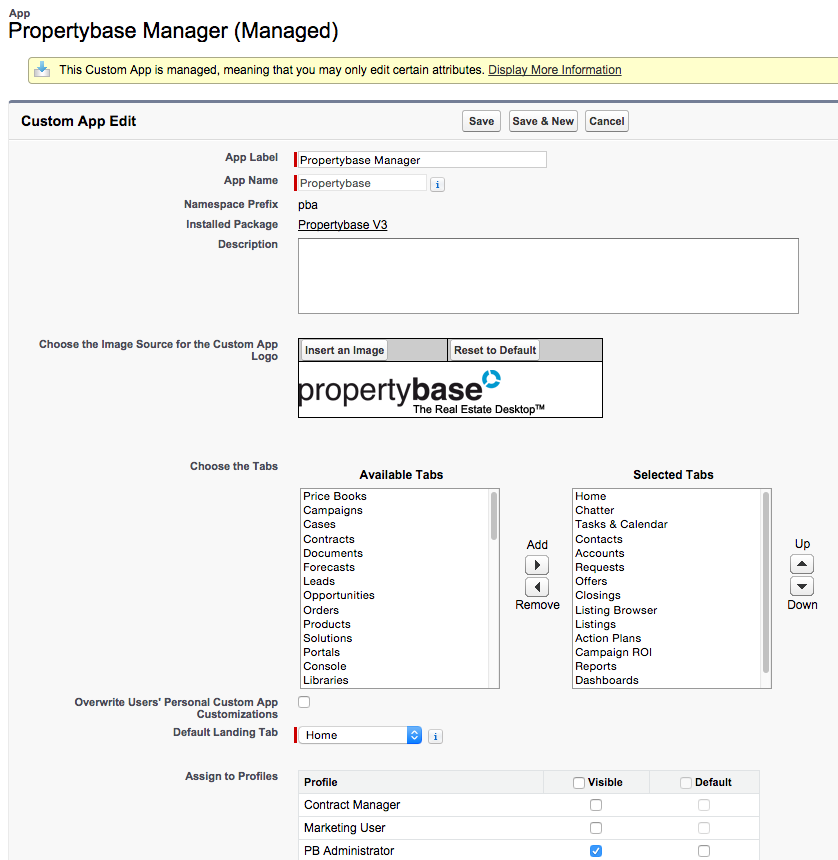
Task: Select Reports in Selected Tabs
Action: pyautogui.click(x=596, y=666)
